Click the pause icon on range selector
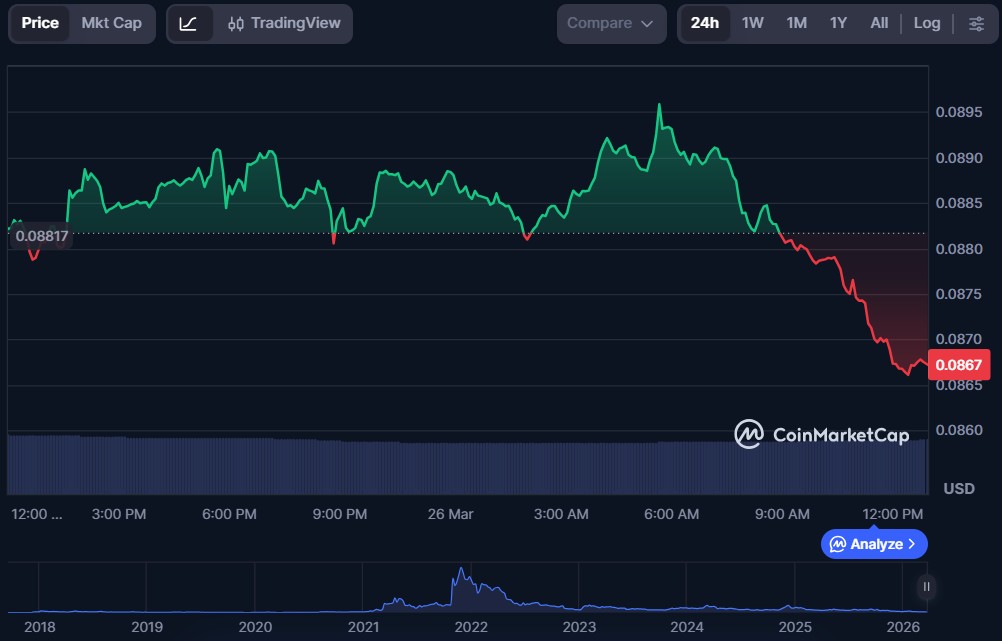This screenshot has height=641, width=1002. pos(927,587)
